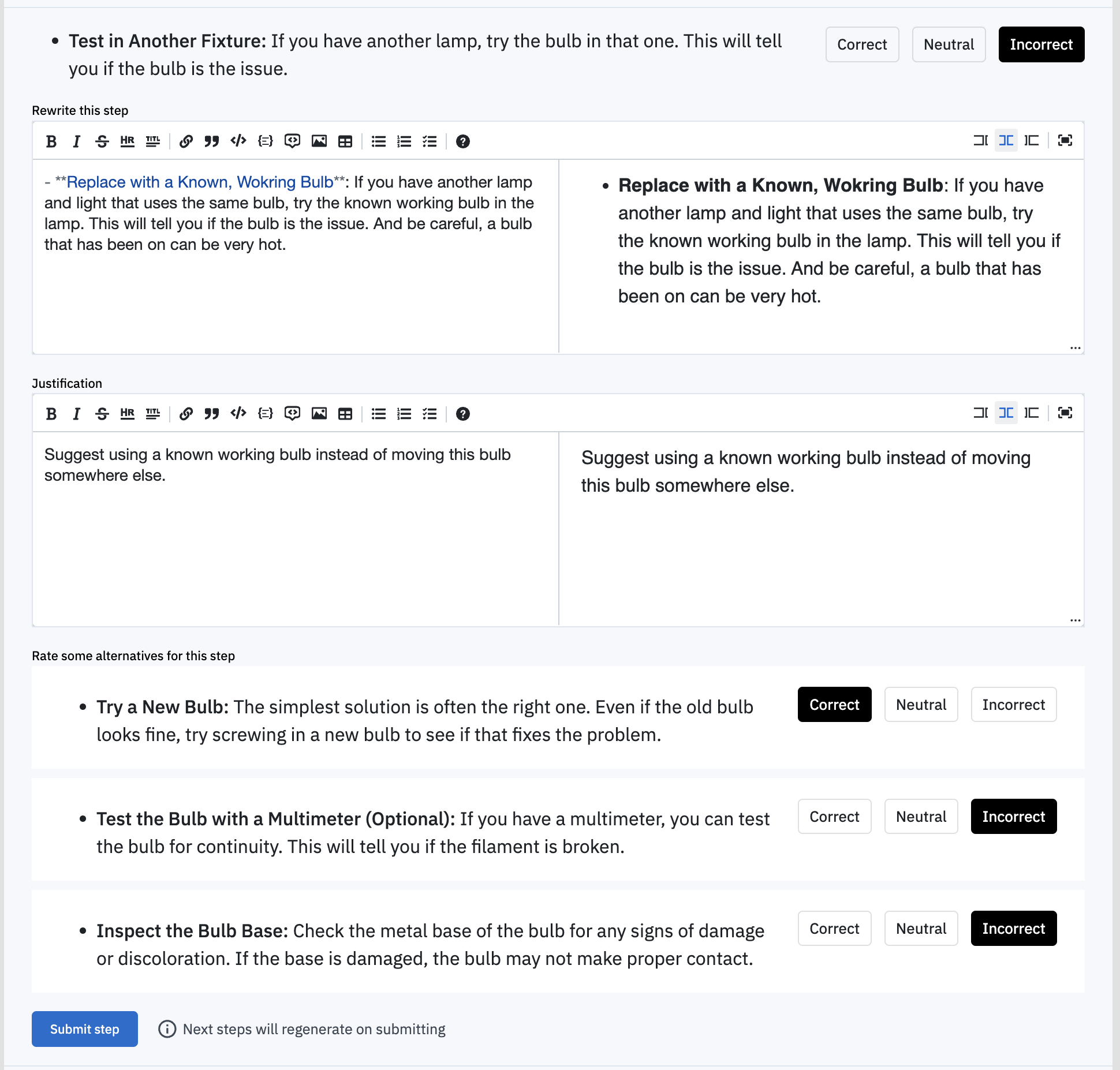Toggle fullscreen for Rewrite step editor
The image size is (1120, 1070).
pos(1065,140)
